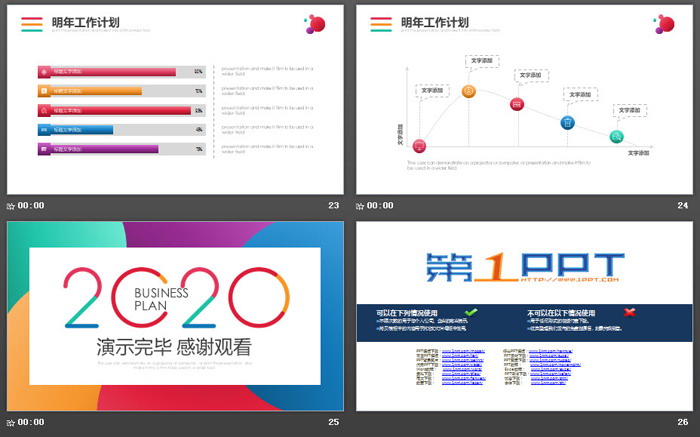Click the 演示完毕 感谢观看 heading
Screen dimensions: 700x437
pyautogui.click(x=174, y=347)
